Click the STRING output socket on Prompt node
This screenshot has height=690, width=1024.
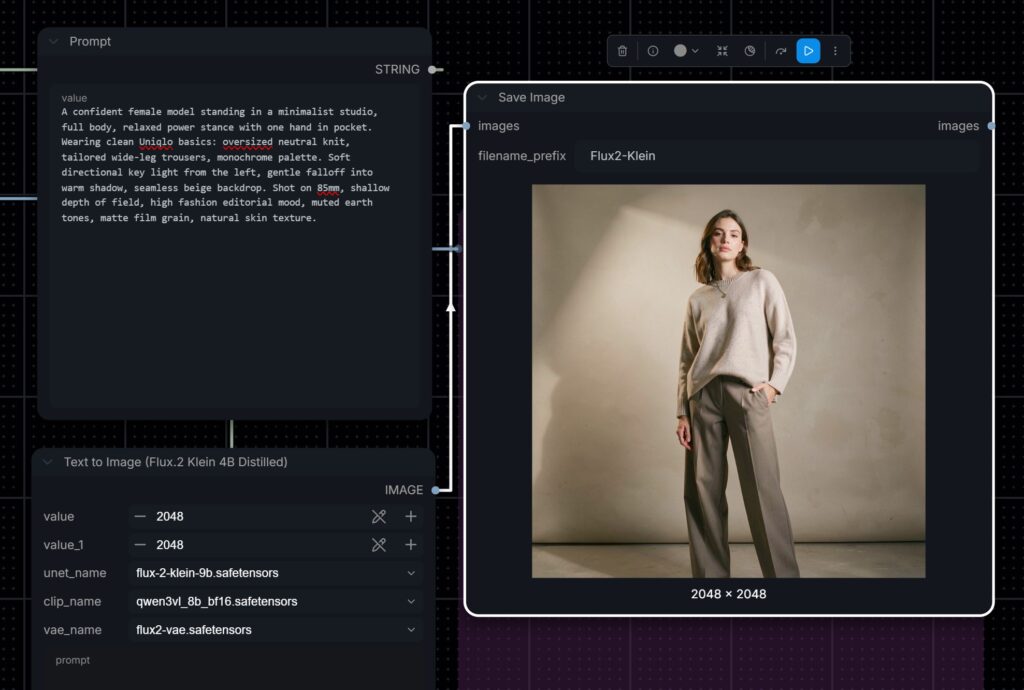[x=432, y=69]
